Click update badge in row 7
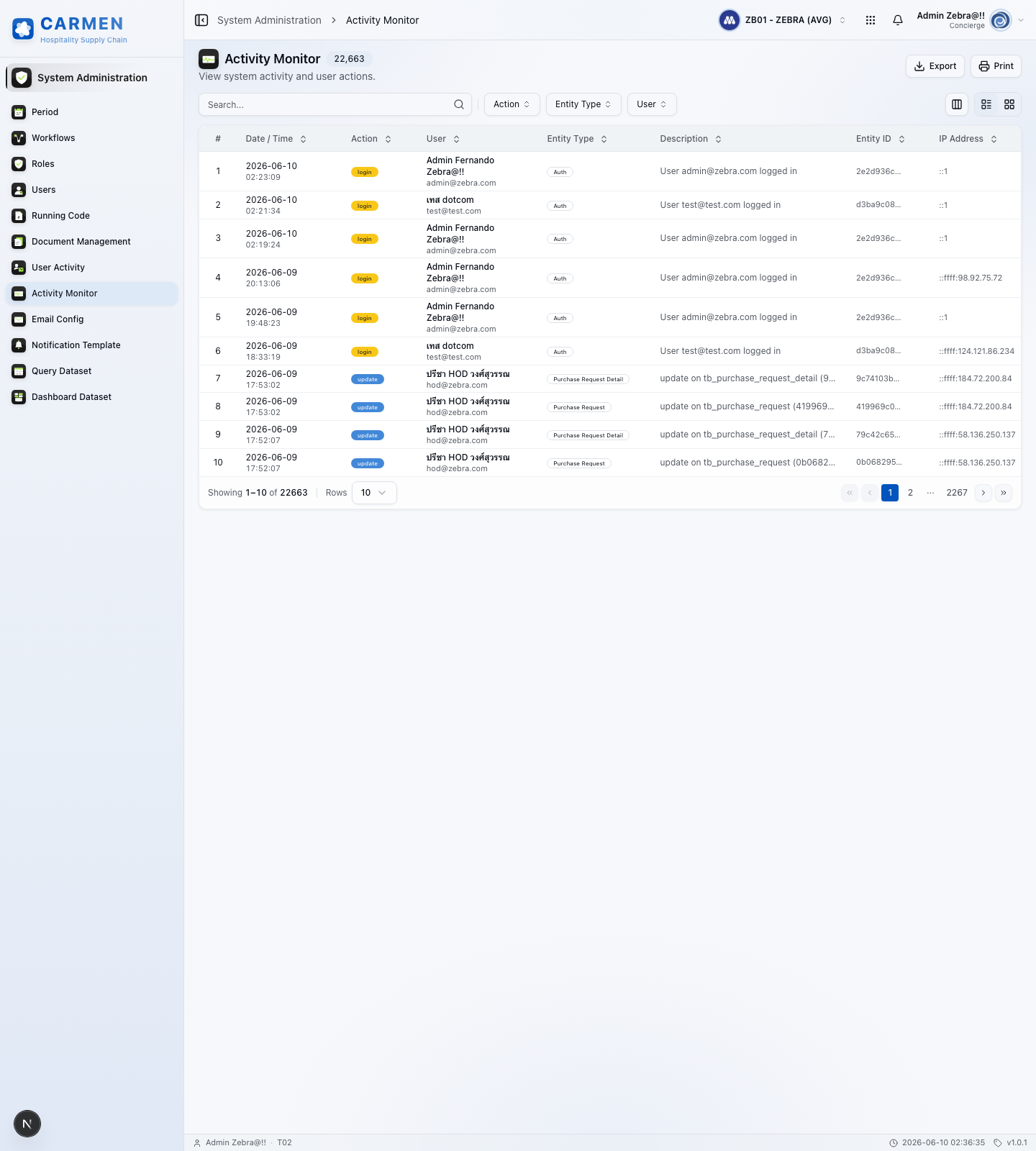 (x=368, y=379)
